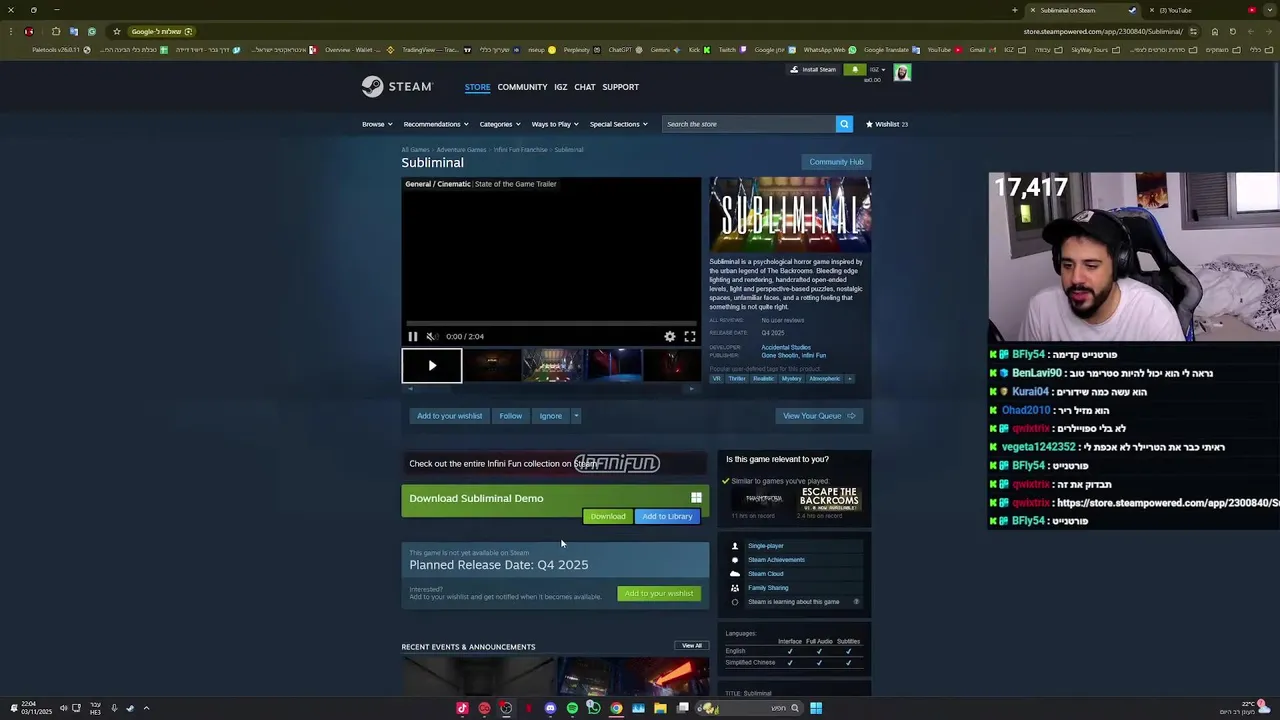Image resolution: width=1280 pixels, height=720 pixels.
Task: Open Chrome from the taskbar
Action: [x=616, y=708]
